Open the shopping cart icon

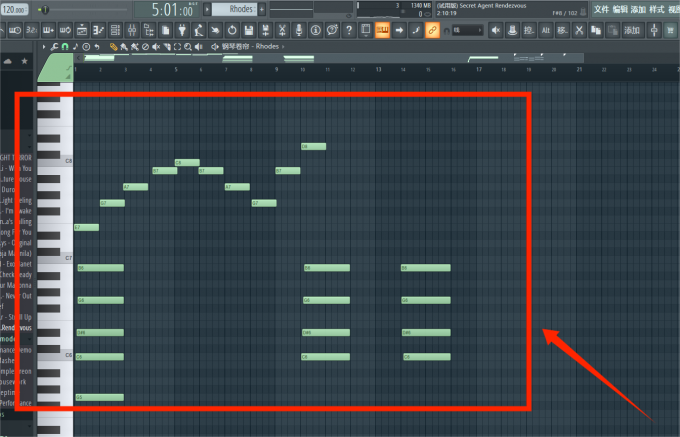click(671, 30)
